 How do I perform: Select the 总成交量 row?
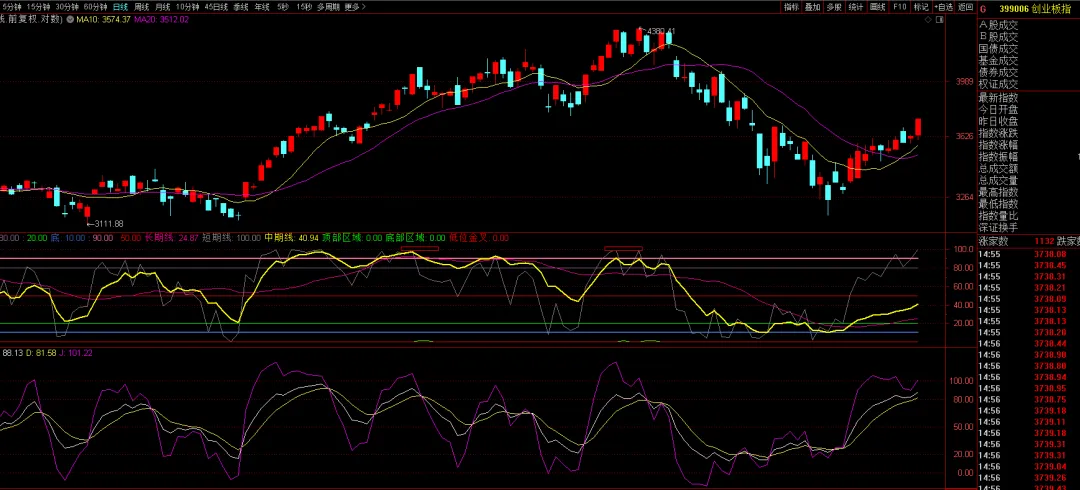click(998, 181)
